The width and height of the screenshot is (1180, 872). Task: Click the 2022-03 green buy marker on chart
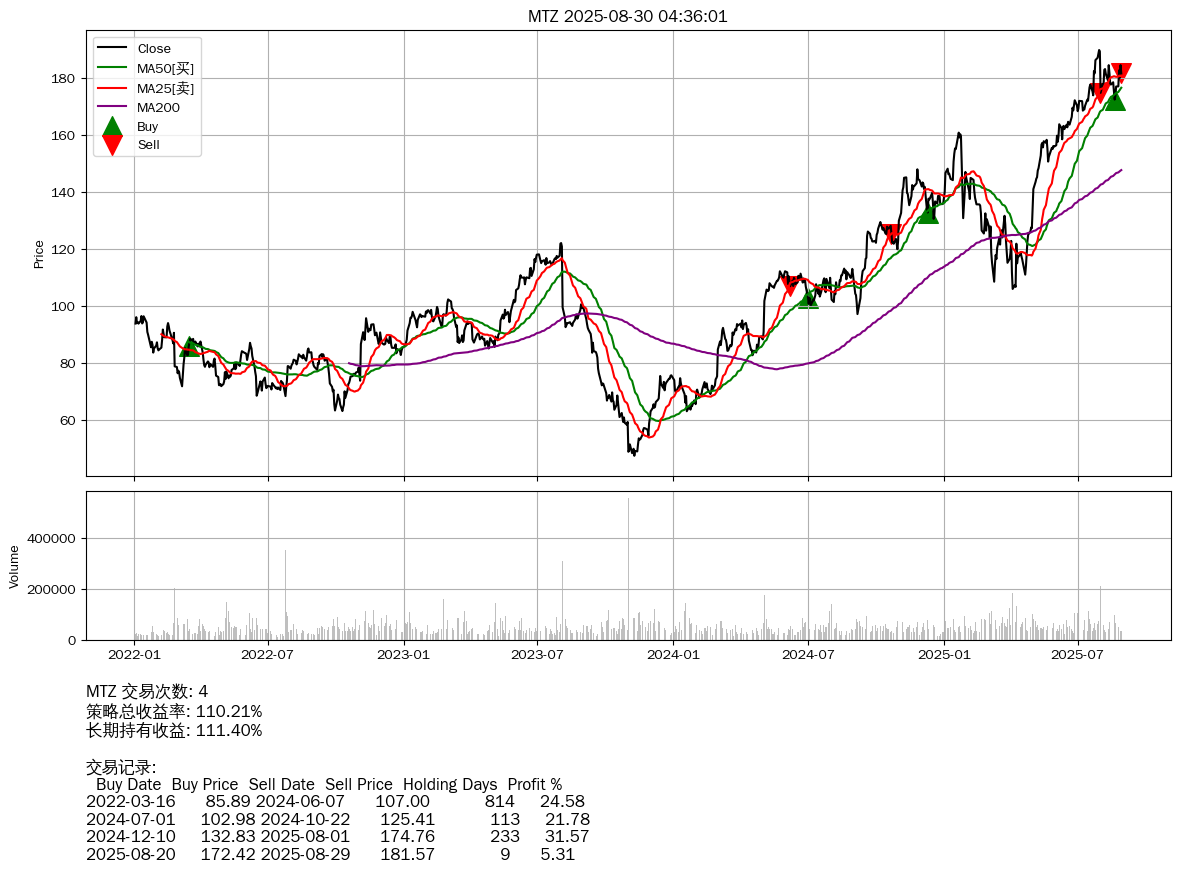click(x=190, y=346)
